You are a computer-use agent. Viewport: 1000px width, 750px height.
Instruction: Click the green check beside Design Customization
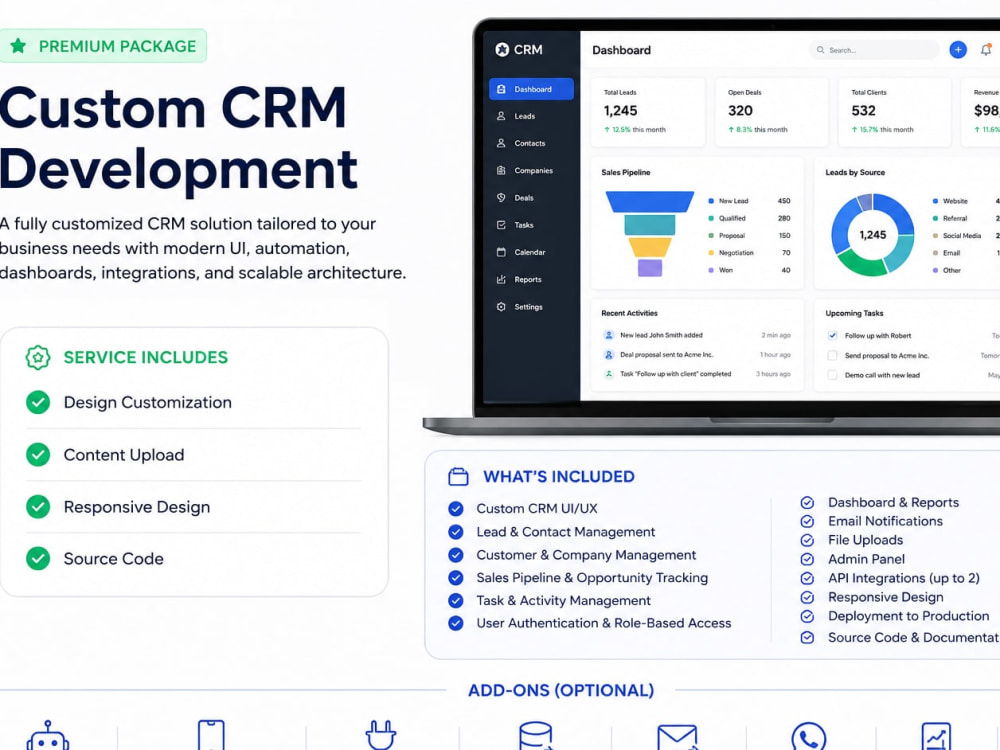[x=38, y=402]
